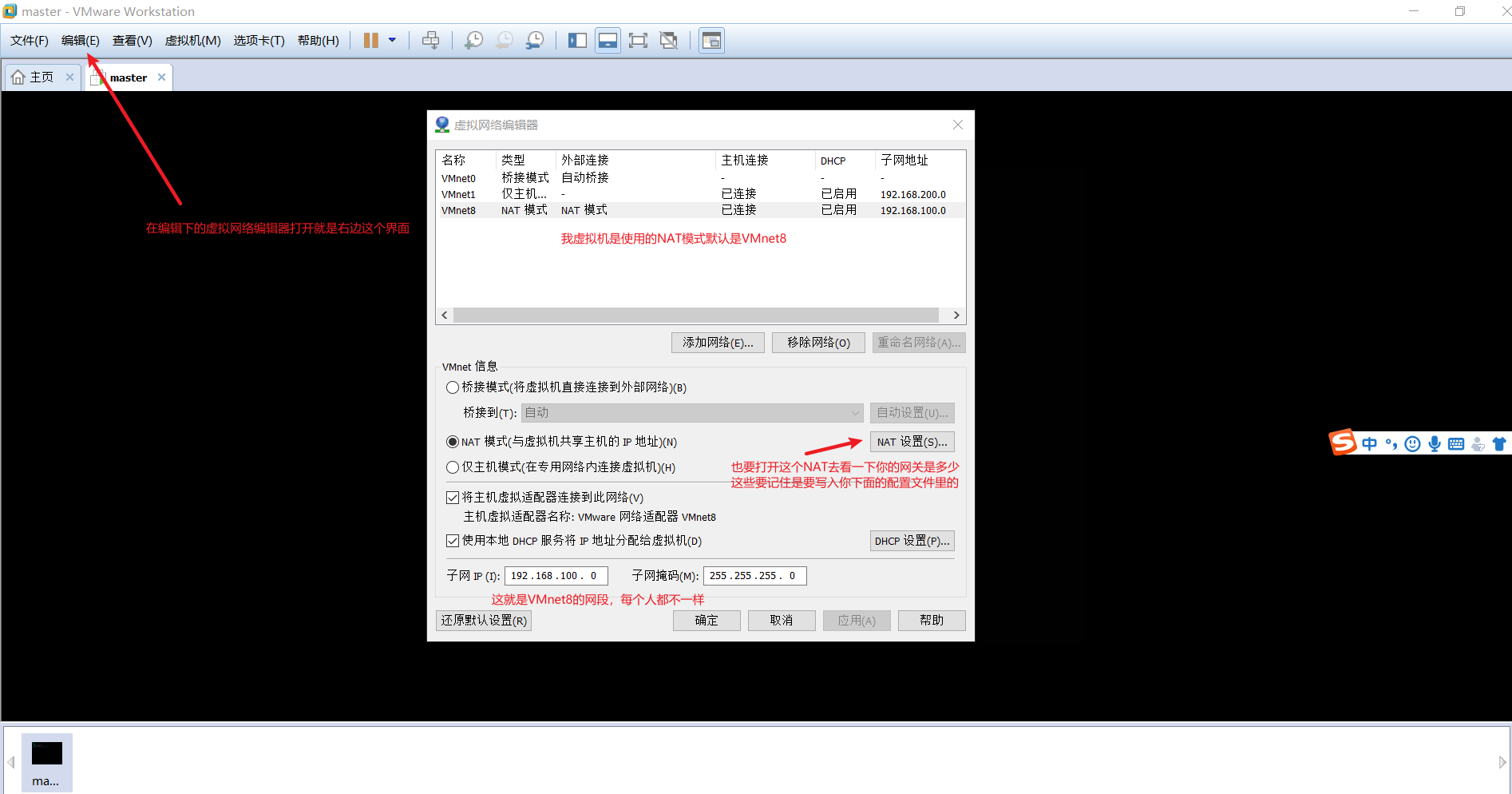
Task: Open the 虚拟机(M) menu
Action: (192, 41)
